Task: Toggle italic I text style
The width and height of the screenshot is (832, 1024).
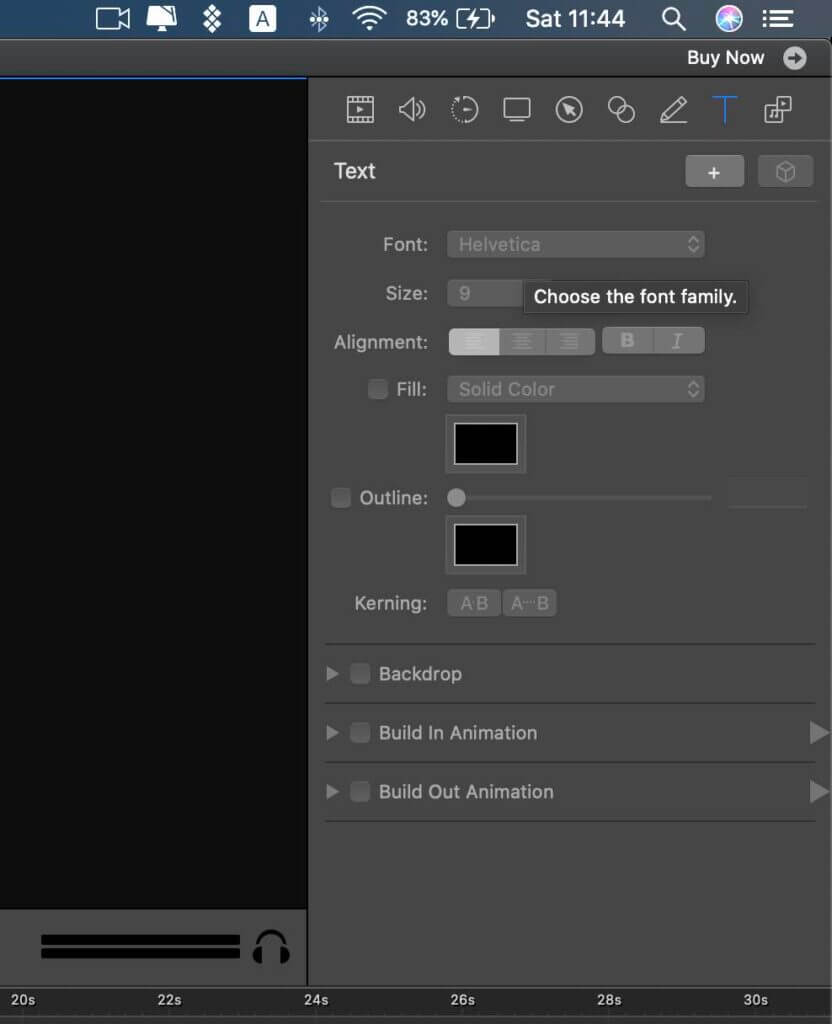Action: 679,340
